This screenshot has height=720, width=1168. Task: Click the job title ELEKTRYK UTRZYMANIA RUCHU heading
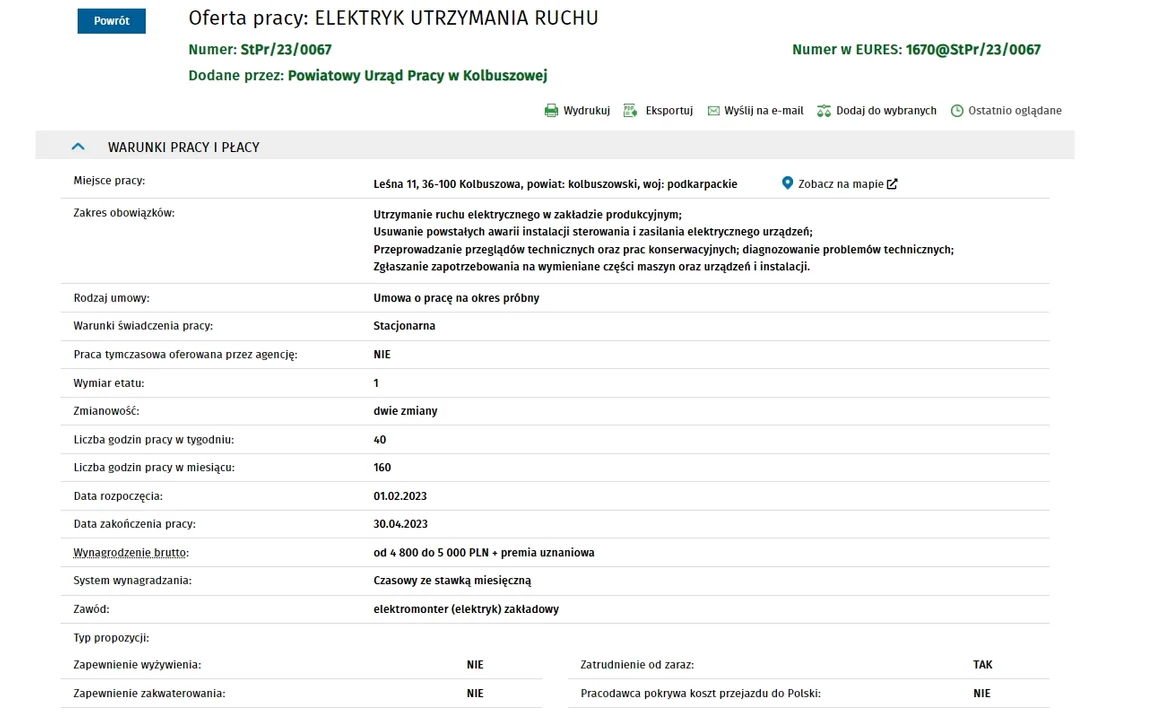[x=457, y=18]
